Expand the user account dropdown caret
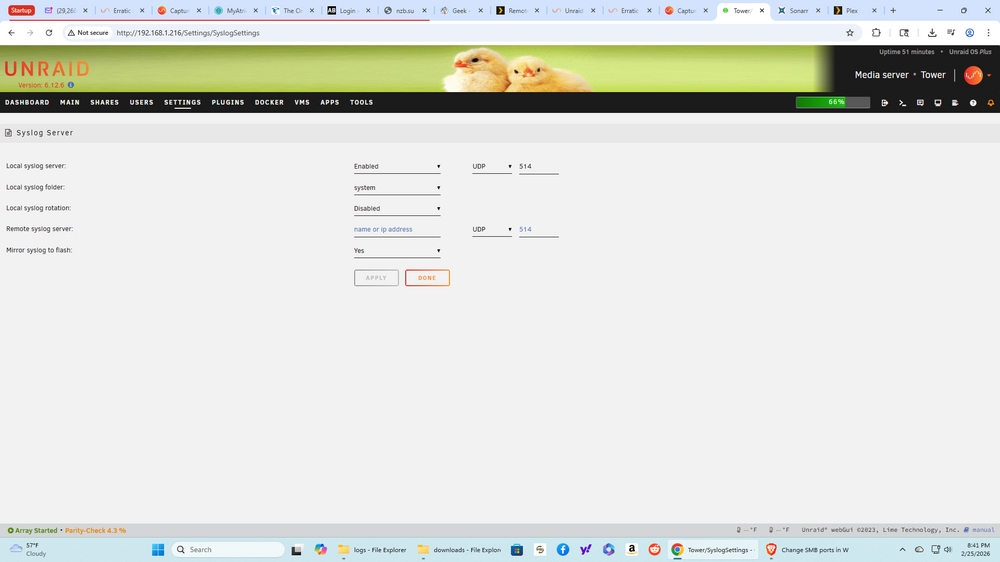 (989, 75)
